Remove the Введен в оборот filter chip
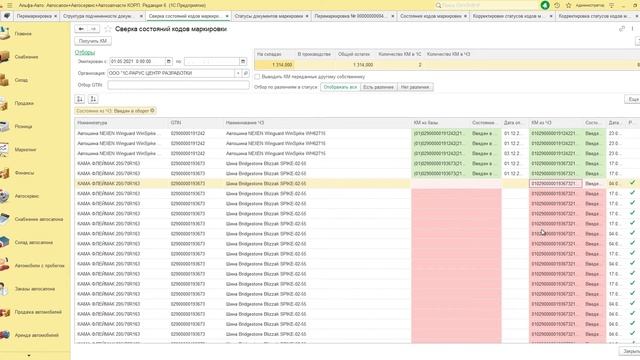 [x=152, y=111]
